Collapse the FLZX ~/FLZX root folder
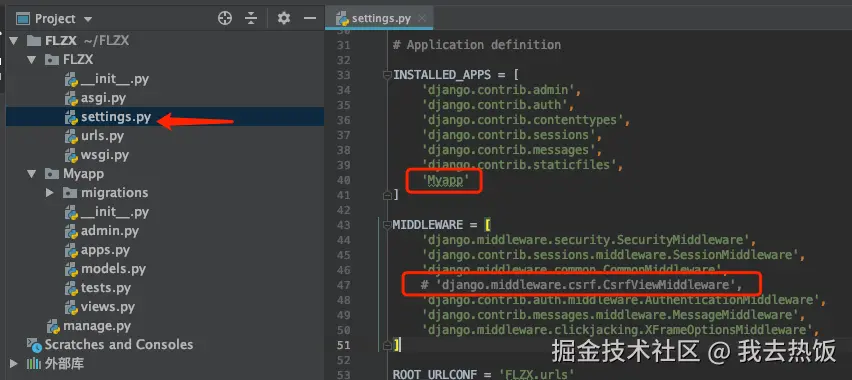This screenshot has height=380, width=852. coord(14,41)
